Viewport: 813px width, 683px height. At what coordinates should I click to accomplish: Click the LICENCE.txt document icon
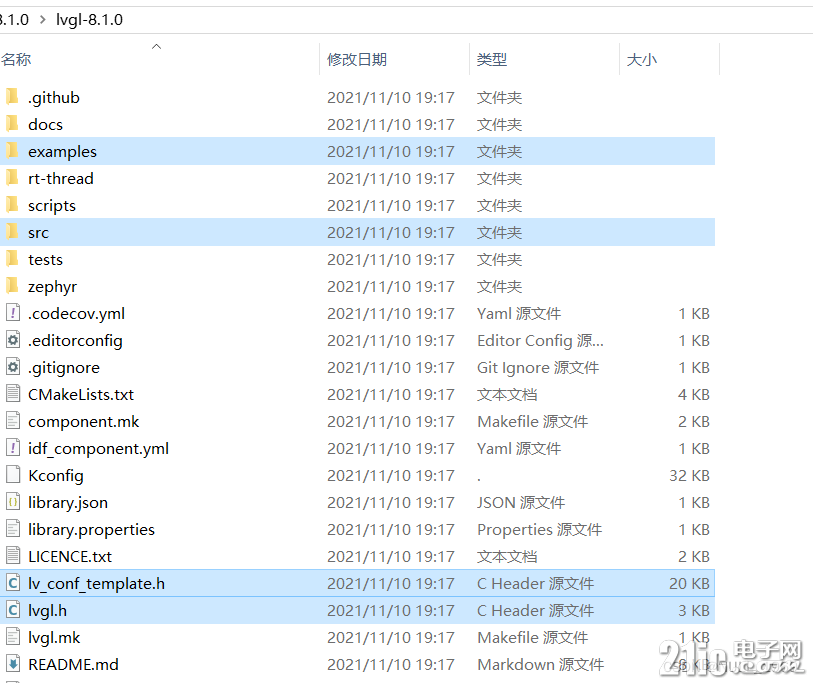[13, 555]
